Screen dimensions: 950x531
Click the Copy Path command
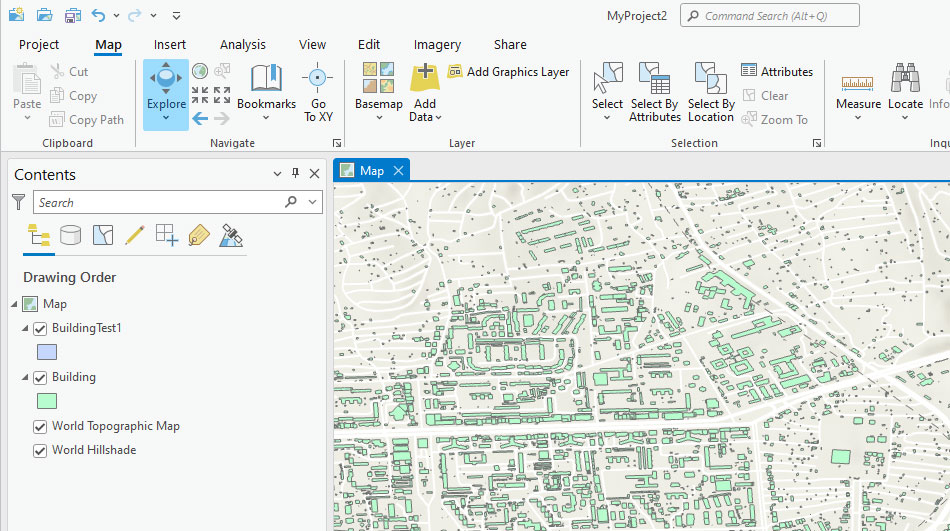click(x=87, y=120)
